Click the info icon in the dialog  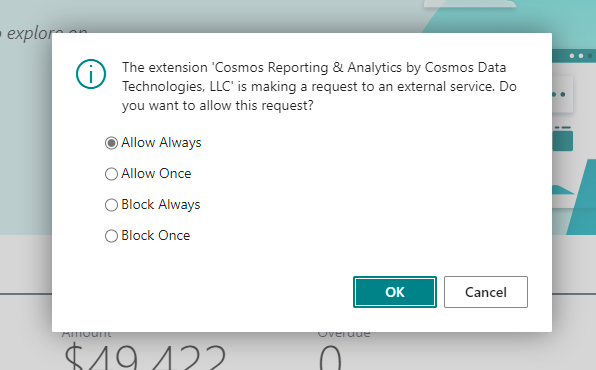(x=91, y=74)
